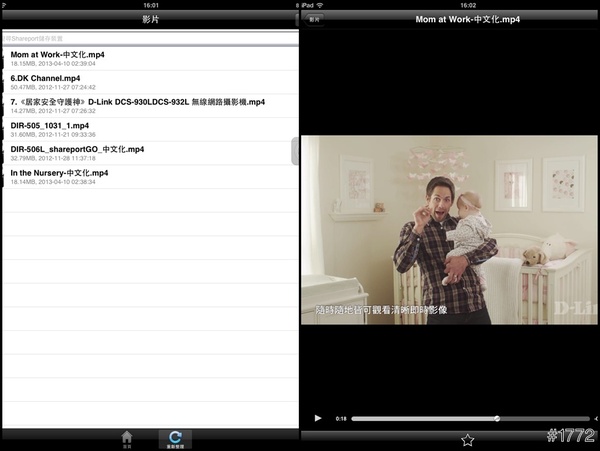The height and width of the screenshot is (451, 600).
Task: Tap the 影片 title in the list header
Action: (x=150, y=19)
